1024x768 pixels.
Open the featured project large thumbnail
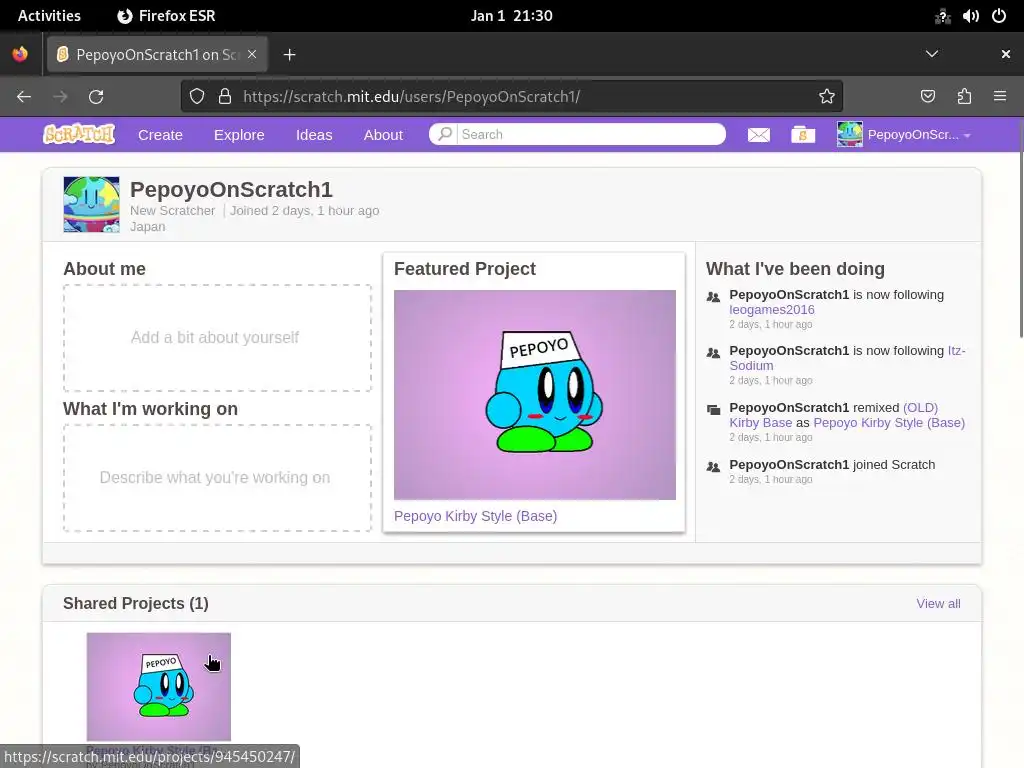tap(535, 394)
